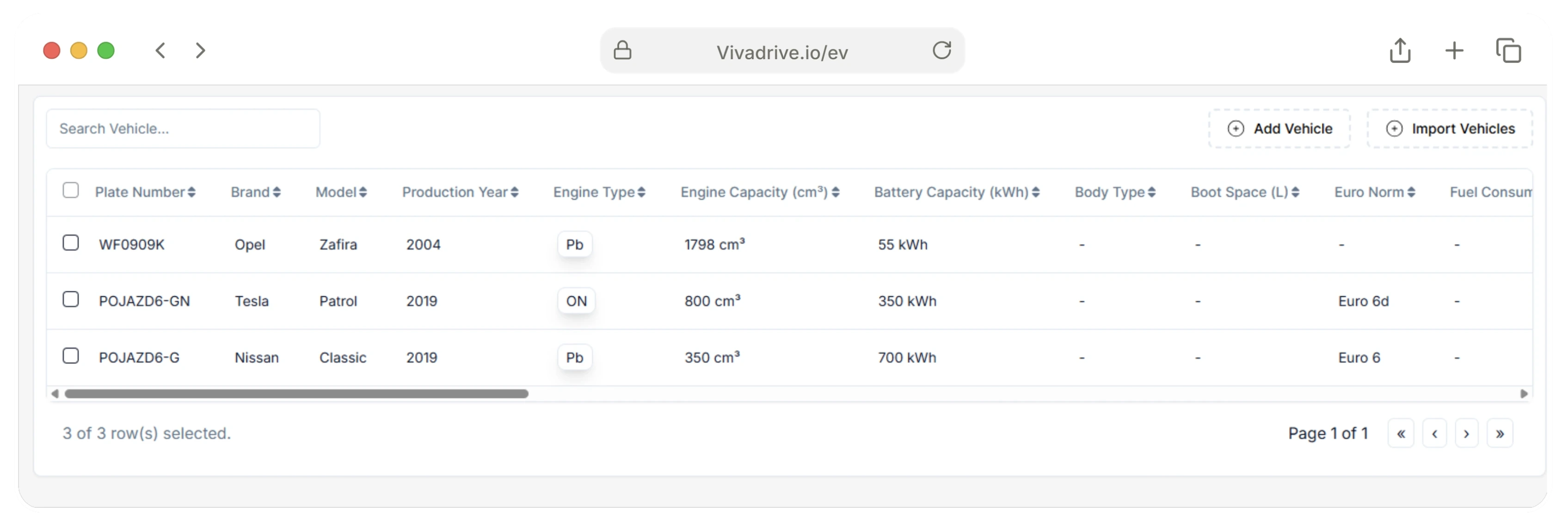
Task: Click the Tesla brand cell
Action: (x=252, y=301)
